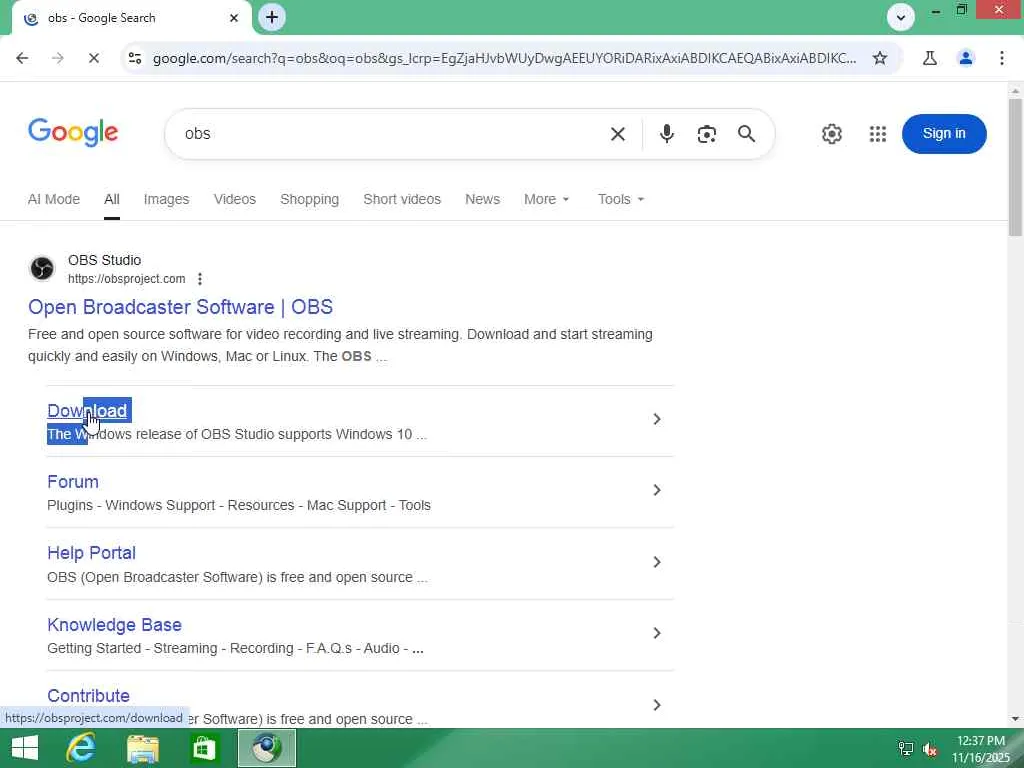Open the Knowledge Base sitelink
Image resolution: width=1024 pixels, height=768 pixels.
click(114, 625)
